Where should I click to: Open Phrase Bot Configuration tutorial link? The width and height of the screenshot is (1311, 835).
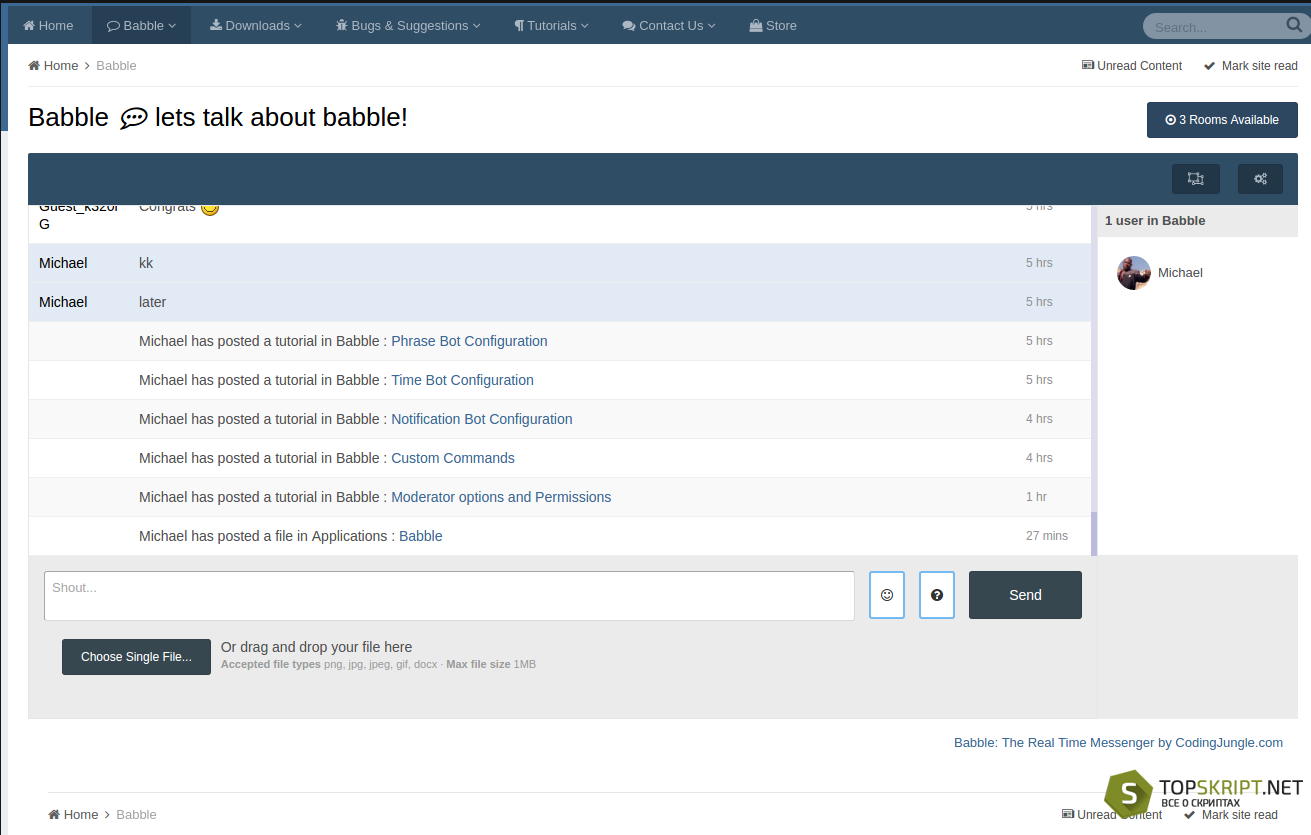[469, 341]
